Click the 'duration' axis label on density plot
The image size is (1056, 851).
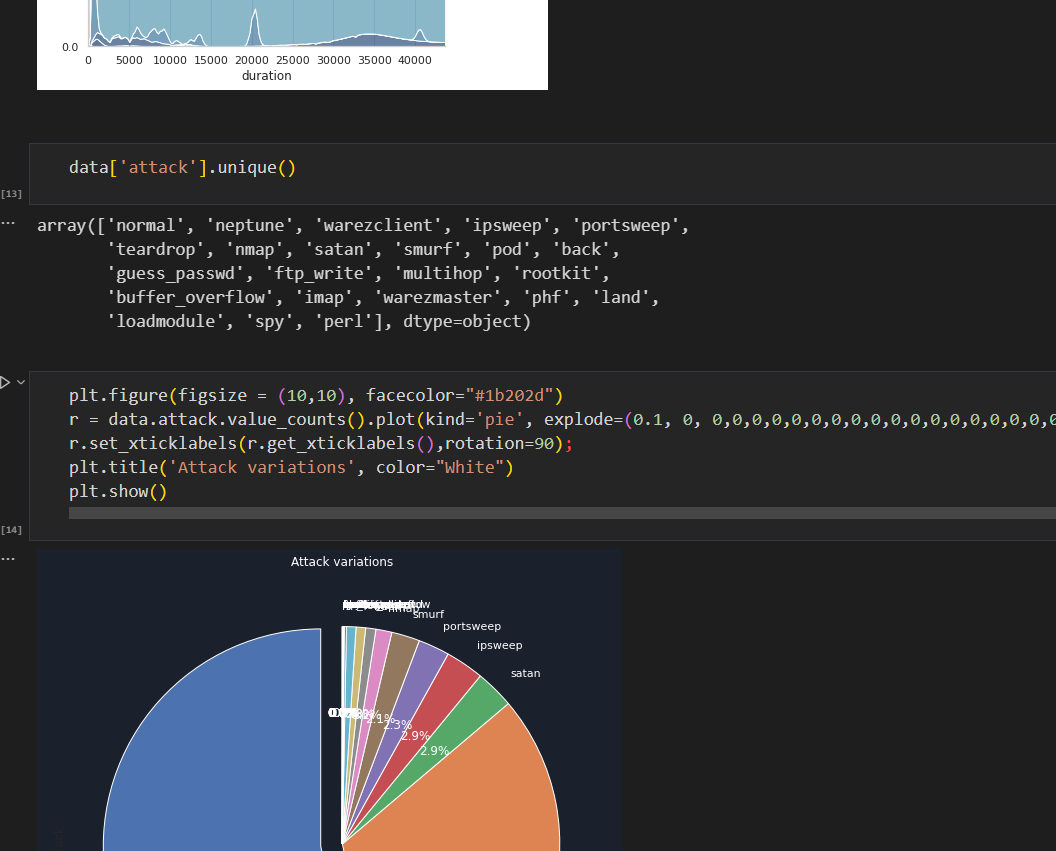point(267,75)
